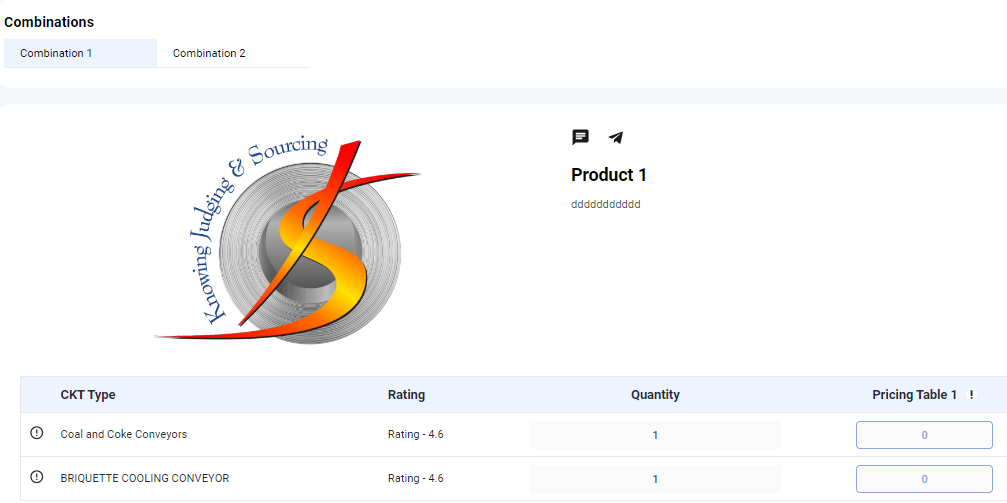Click the comment message icon above Product 1
The width and height of the screenshot is (1007, 503).
click(x=581, y=137)
